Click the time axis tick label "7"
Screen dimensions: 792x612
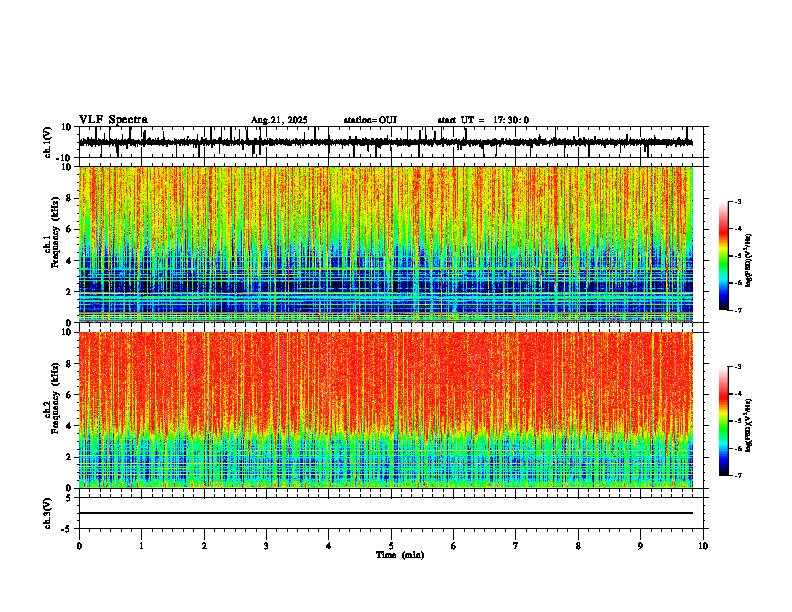point(516,546)
